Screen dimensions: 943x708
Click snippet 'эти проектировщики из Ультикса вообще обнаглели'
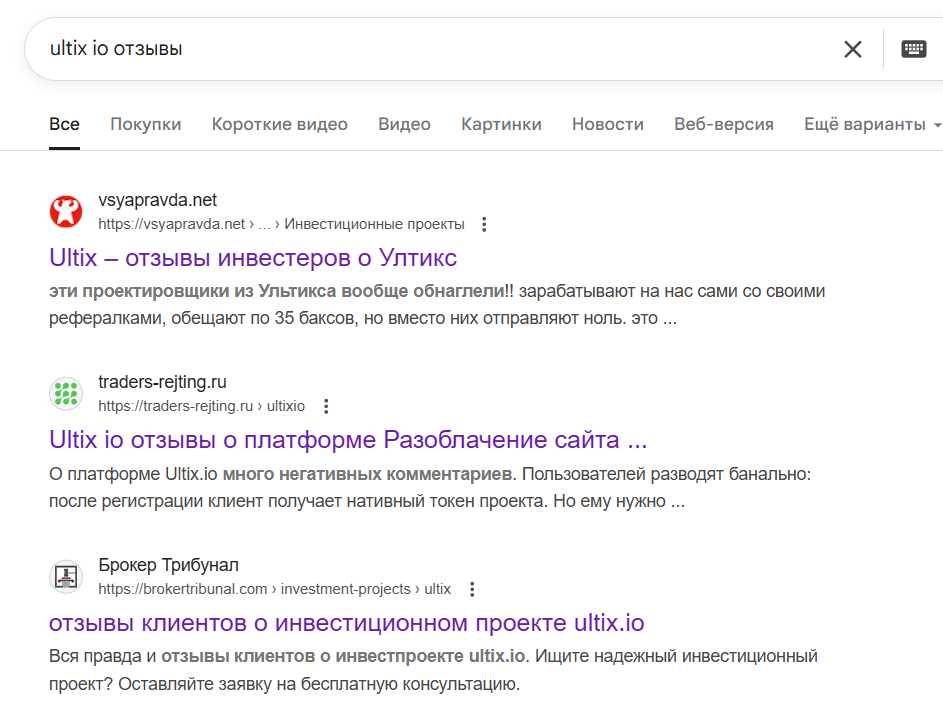pos(278,291)
